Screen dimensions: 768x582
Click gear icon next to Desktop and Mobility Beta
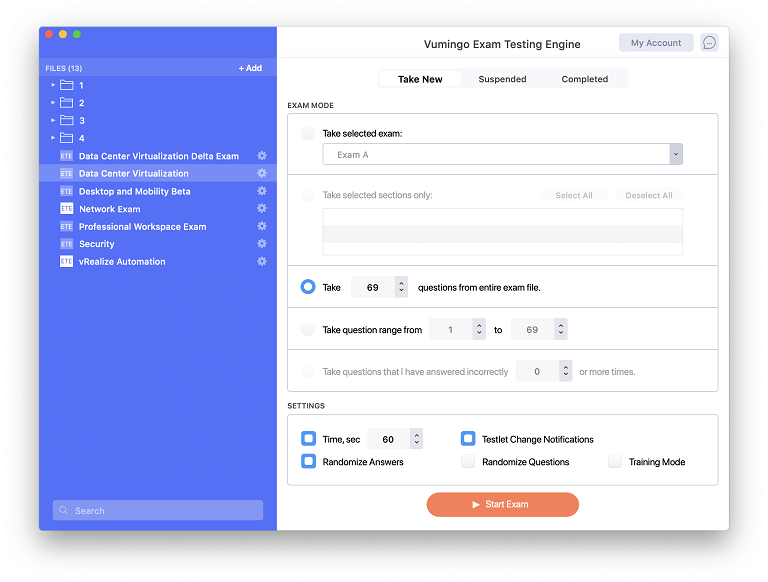tap(262, 191)
